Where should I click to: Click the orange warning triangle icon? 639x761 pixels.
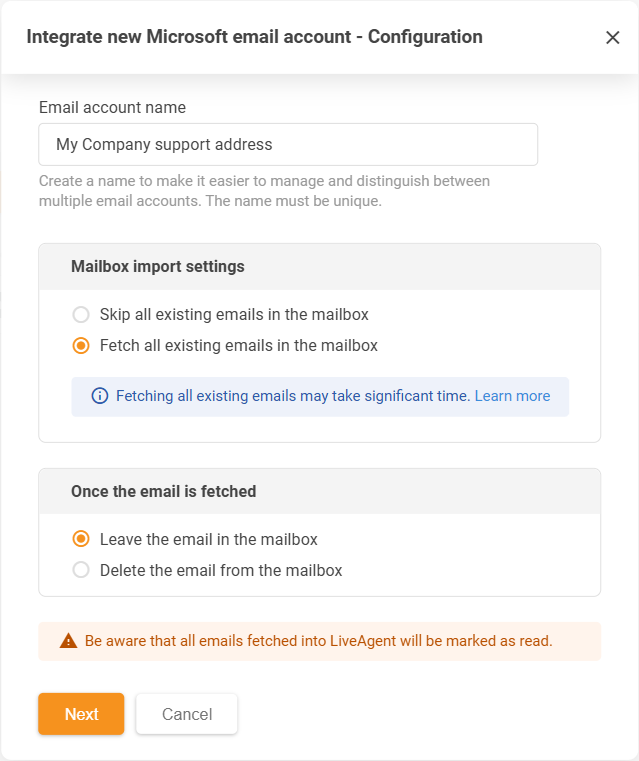68,641
